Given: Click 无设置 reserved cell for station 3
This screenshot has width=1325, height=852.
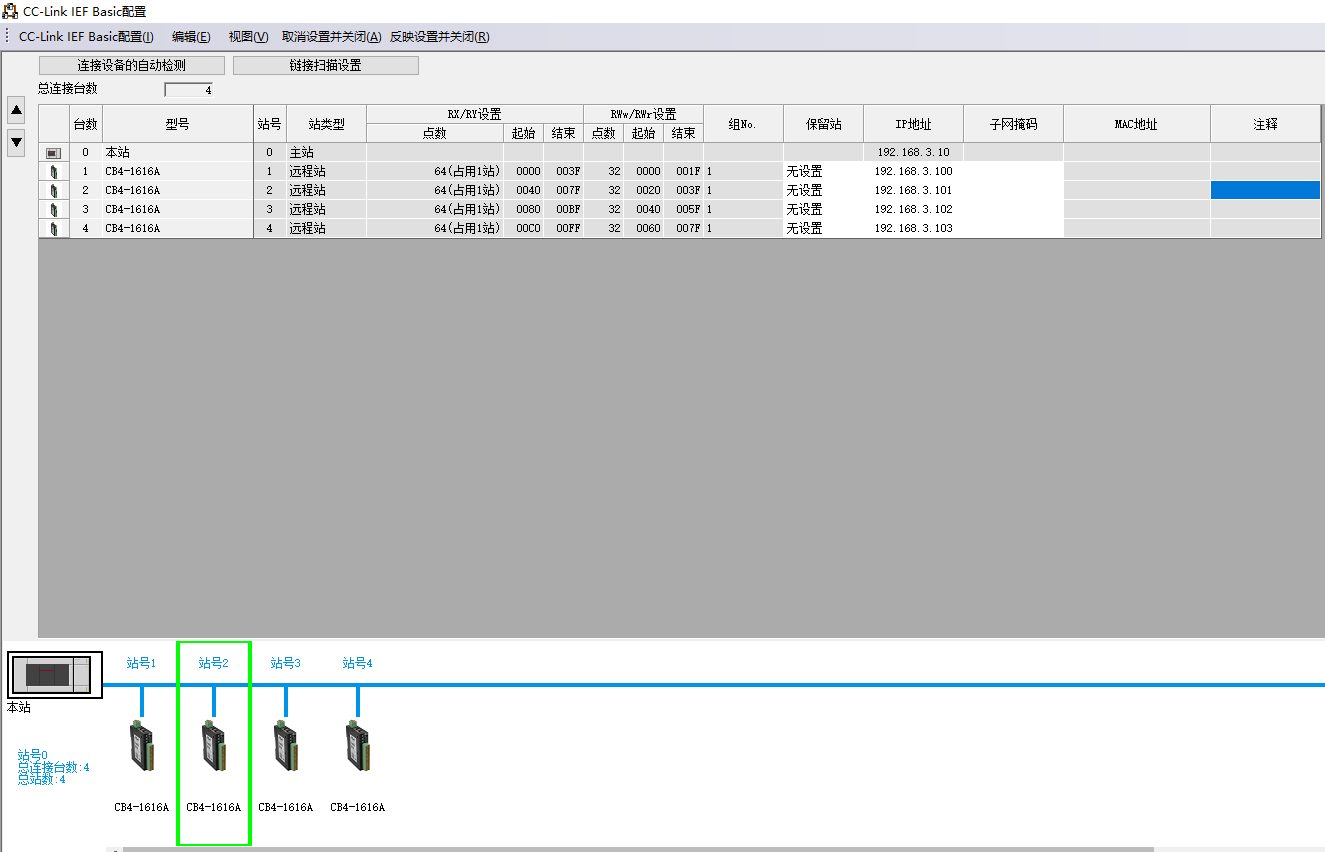Looking at the screenshot, I should [x=823, y=210].
